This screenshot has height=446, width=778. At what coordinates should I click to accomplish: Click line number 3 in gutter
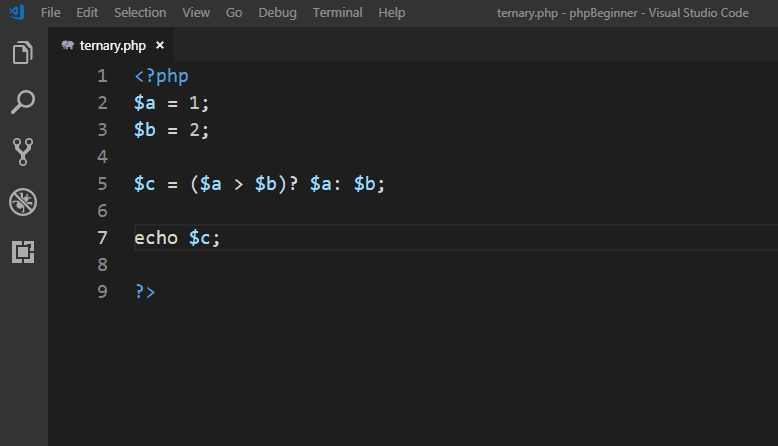click(x=102, y=129)
